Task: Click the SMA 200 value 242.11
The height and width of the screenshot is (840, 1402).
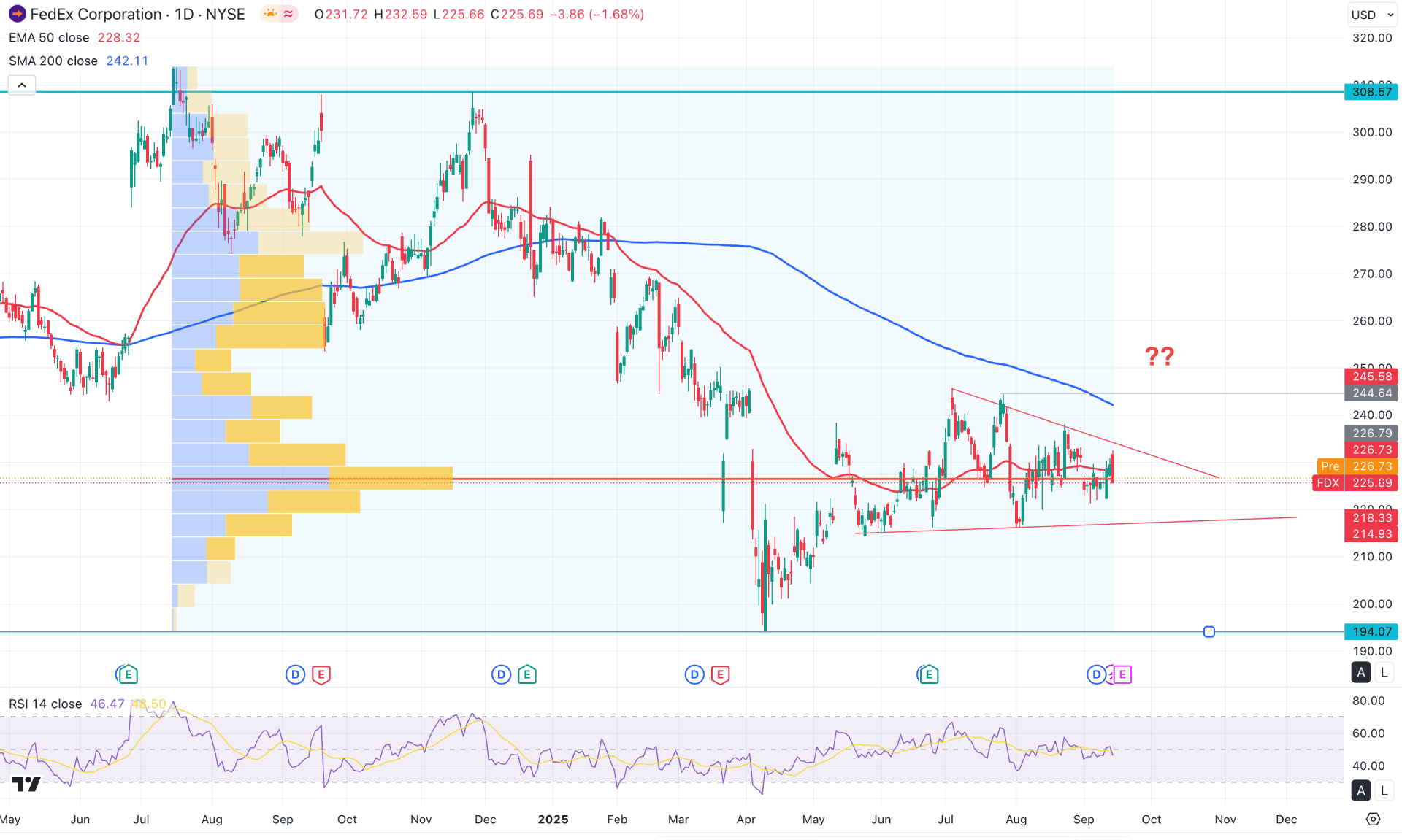Action: pyautogui.click(x=127, y=61)
